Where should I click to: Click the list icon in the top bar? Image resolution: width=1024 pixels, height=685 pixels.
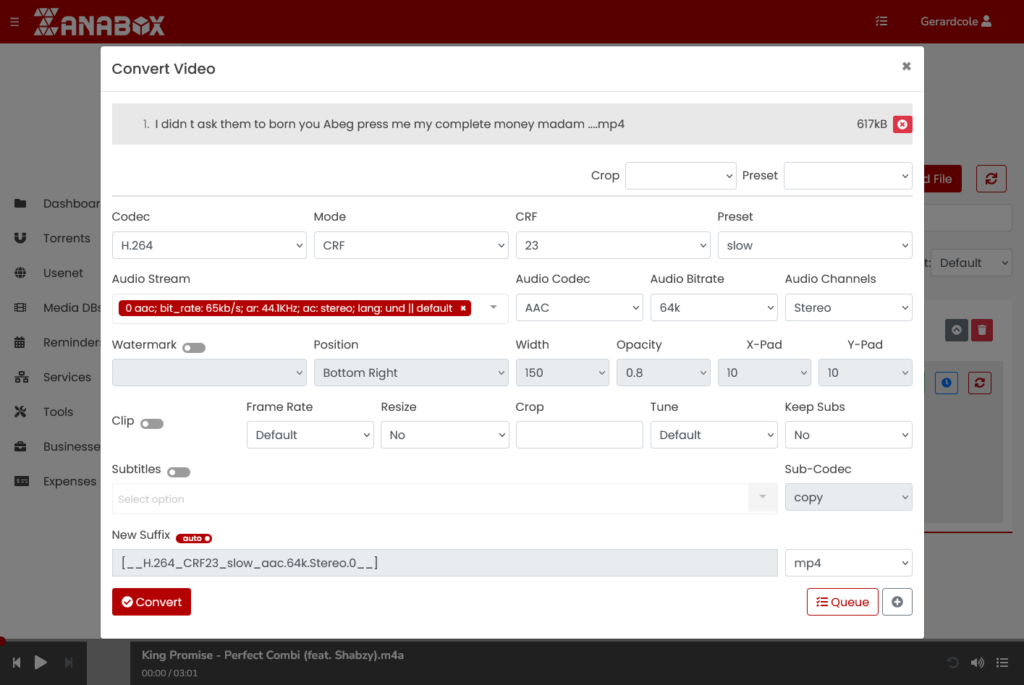click(881, 20)
